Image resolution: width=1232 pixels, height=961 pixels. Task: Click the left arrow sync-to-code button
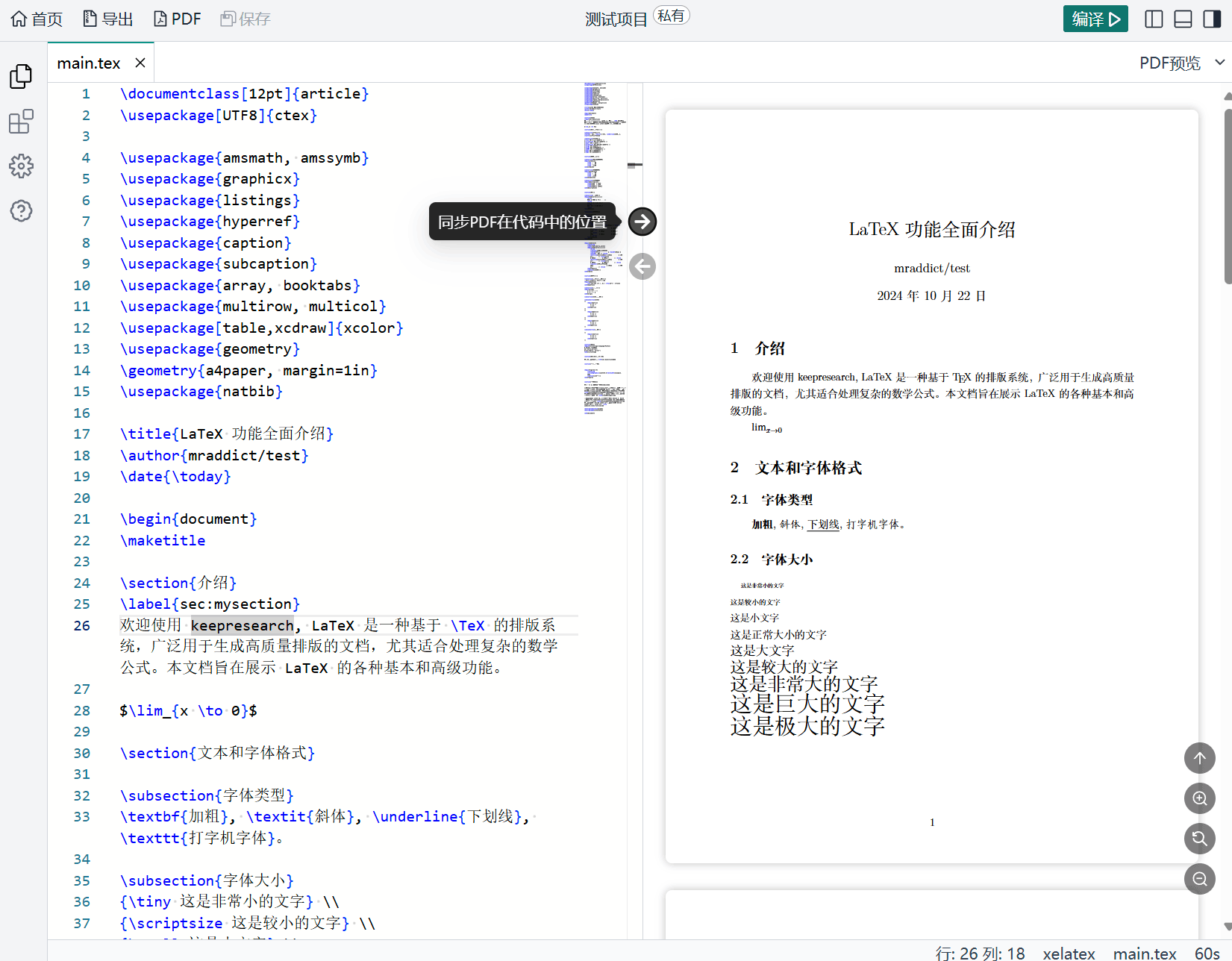[642, 266]
